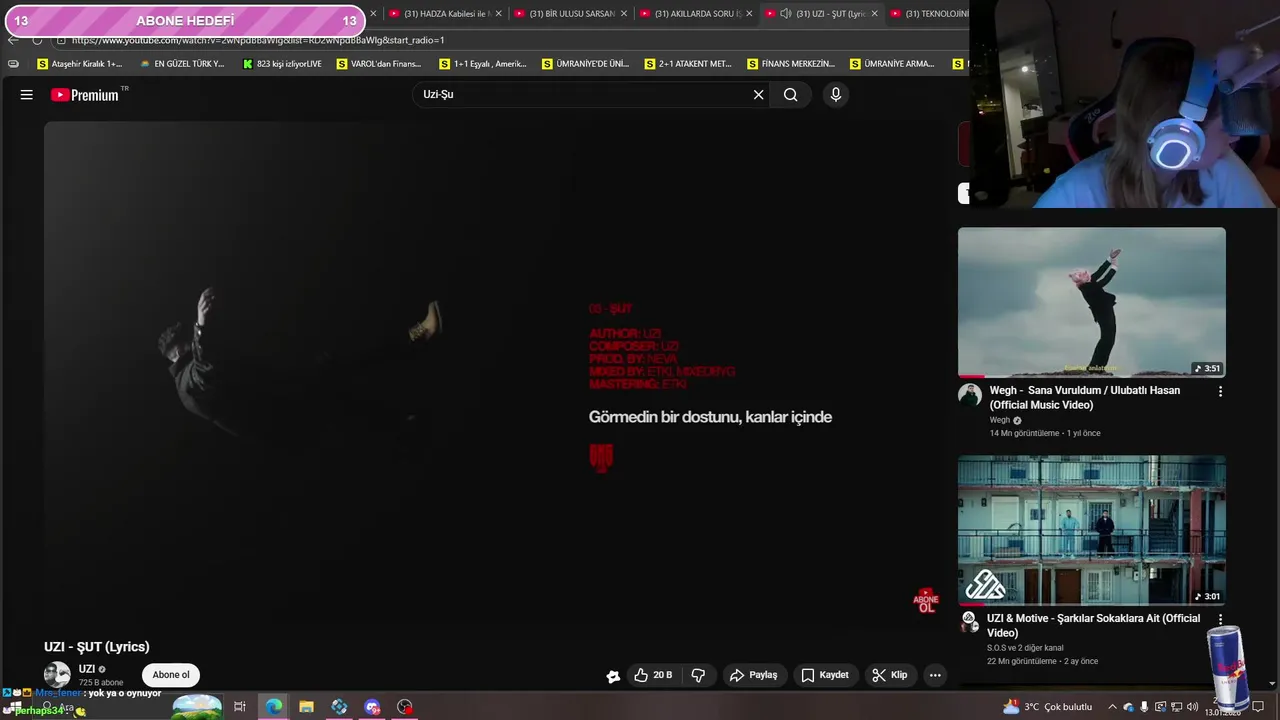Open ÜMRANİYE'DE ÜNİ... bookmark
This screenshot has width=1280, height=720.
(585, 64)
